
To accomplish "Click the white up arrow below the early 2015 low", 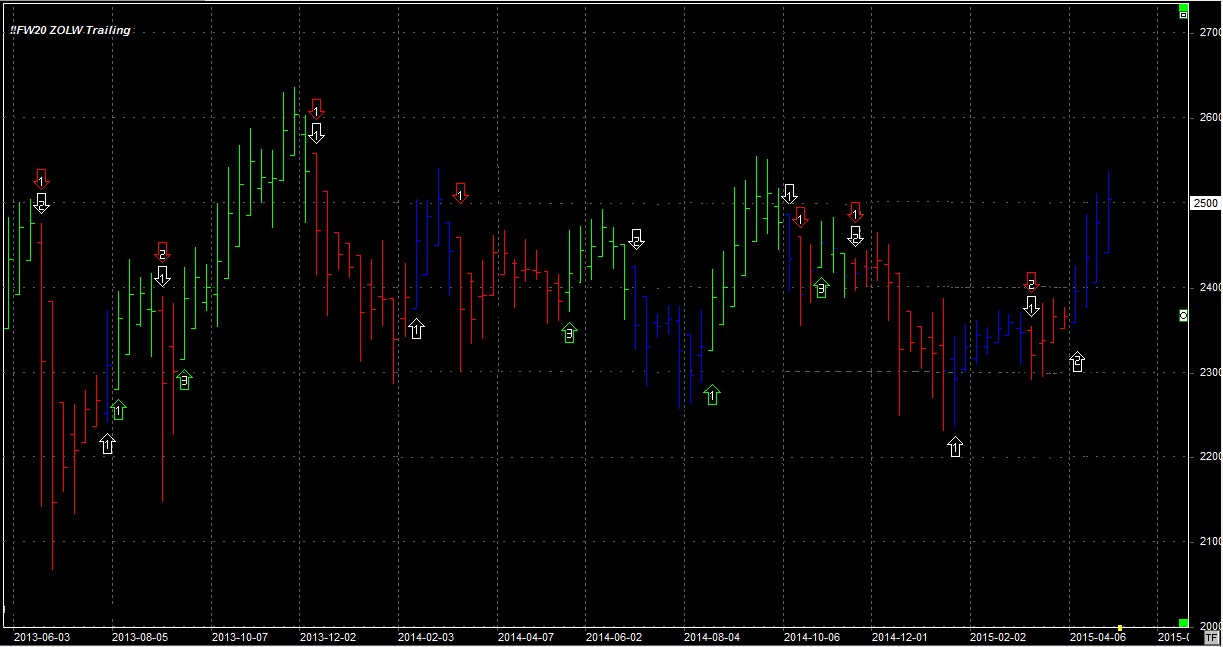I will point(955,447).
